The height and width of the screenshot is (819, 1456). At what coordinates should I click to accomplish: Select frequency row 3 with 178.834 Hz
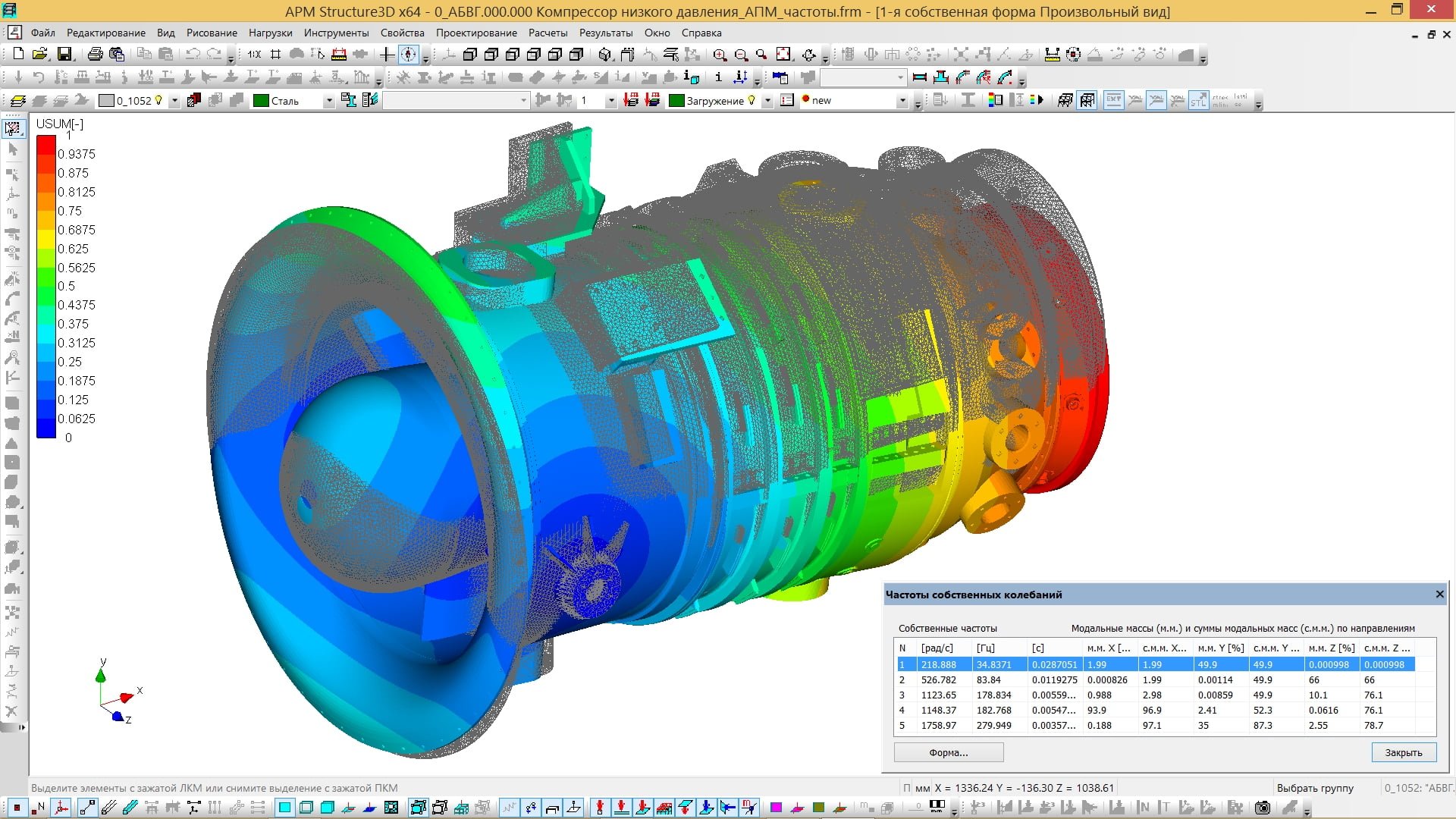coord(993,695)
